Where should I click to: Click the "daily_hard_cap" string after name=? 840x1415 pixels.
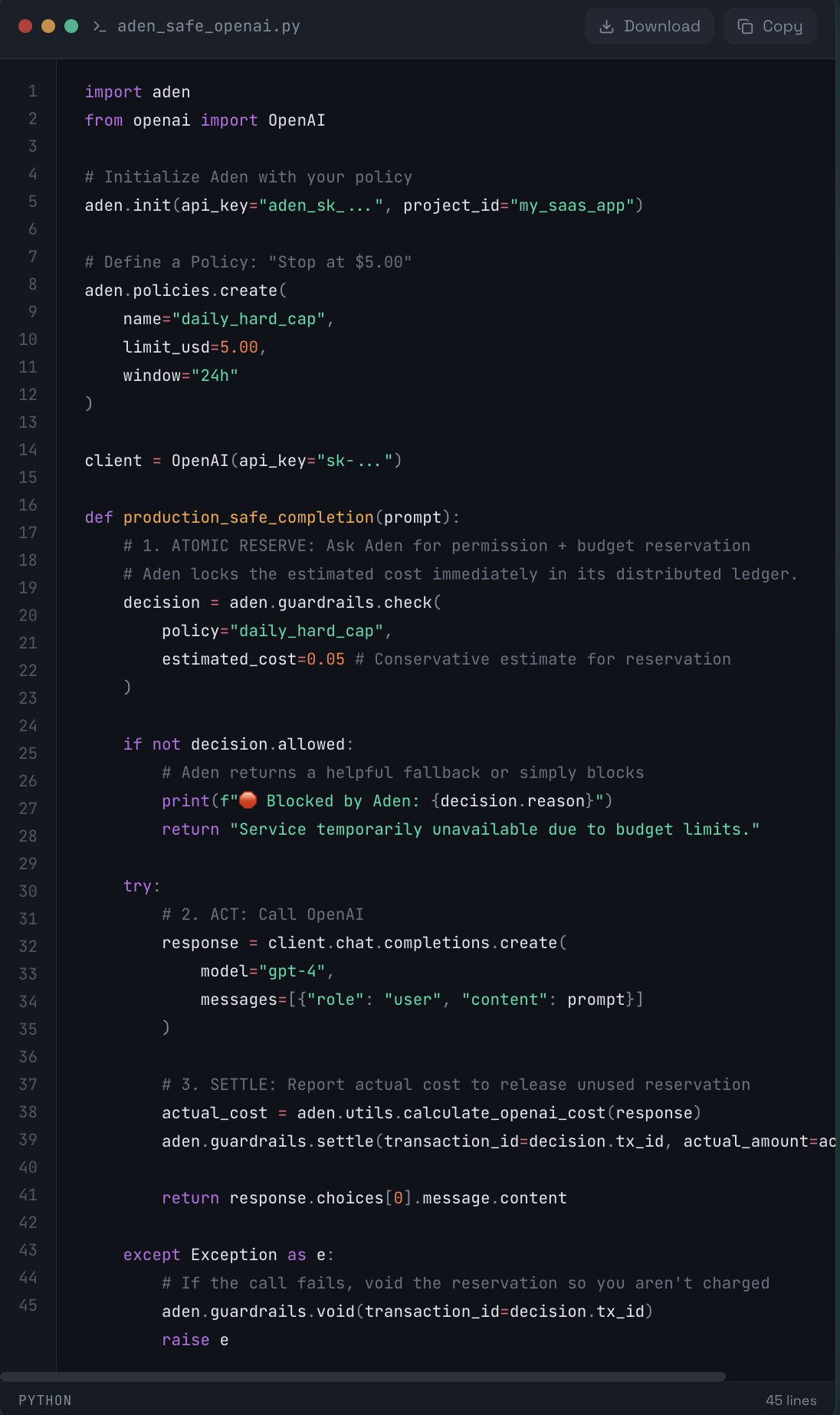pos(248,319)
